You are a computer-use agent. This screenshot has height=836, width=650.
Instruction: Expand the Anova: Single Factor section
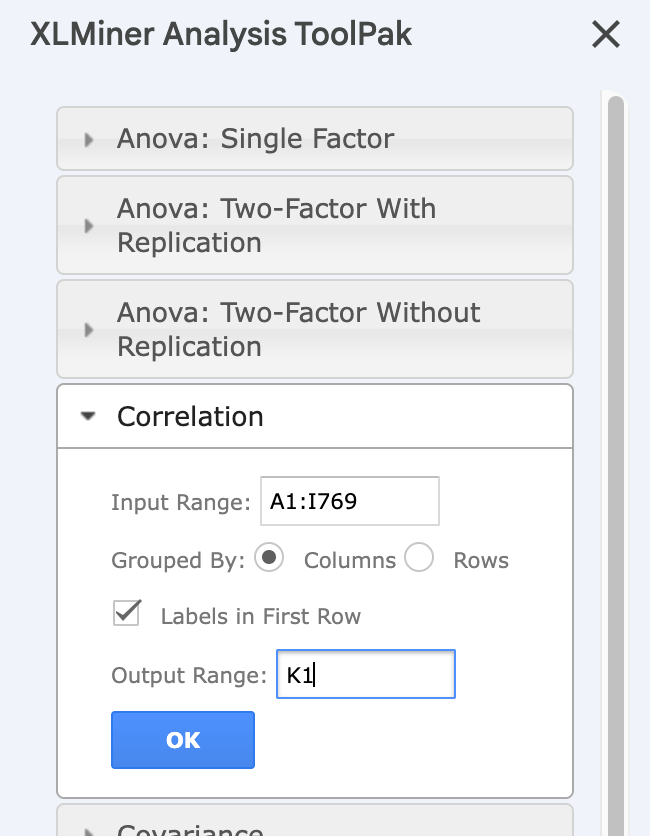[x=315, y=139]
